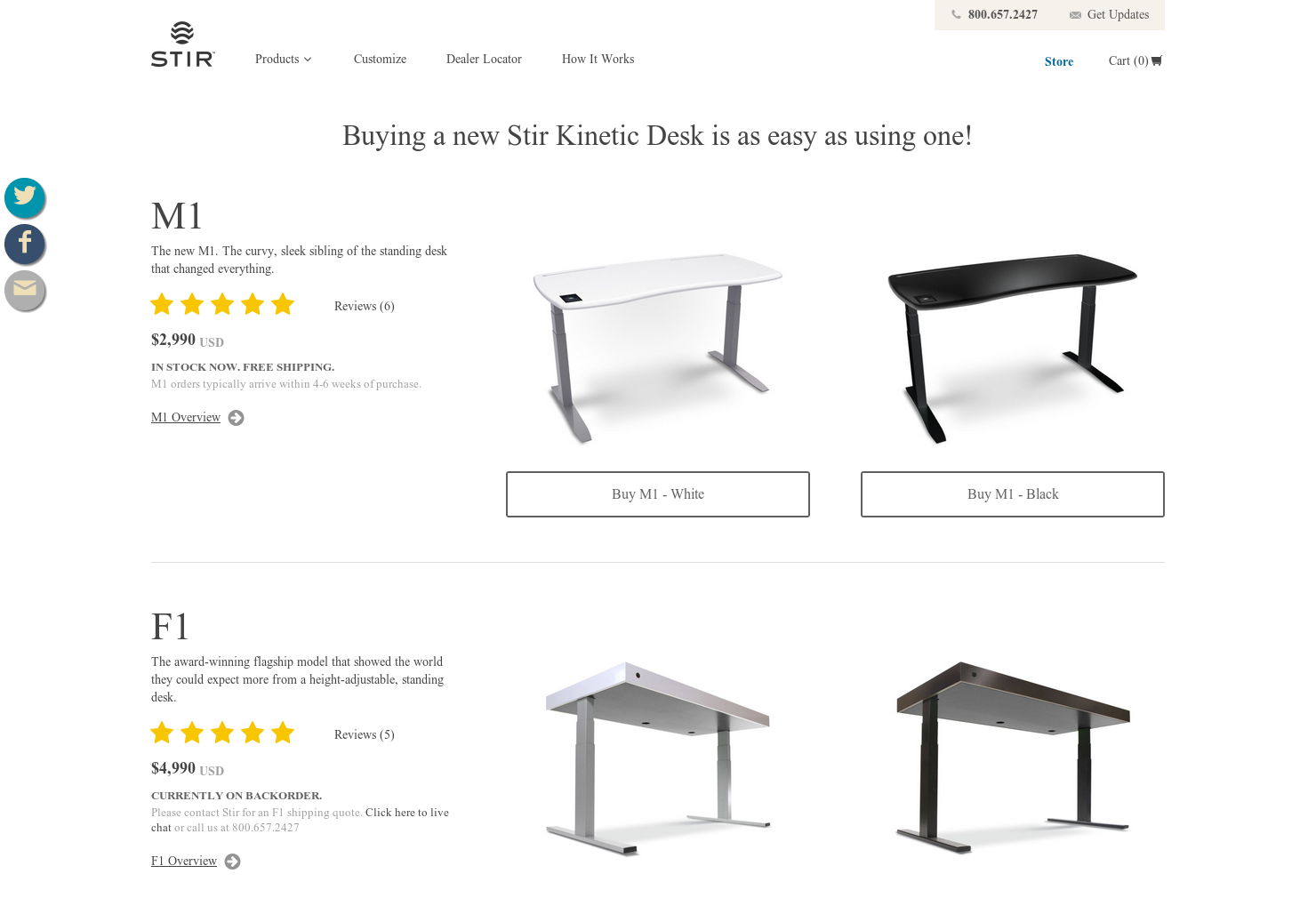Open the Twitter share icon

click(24, 197)
